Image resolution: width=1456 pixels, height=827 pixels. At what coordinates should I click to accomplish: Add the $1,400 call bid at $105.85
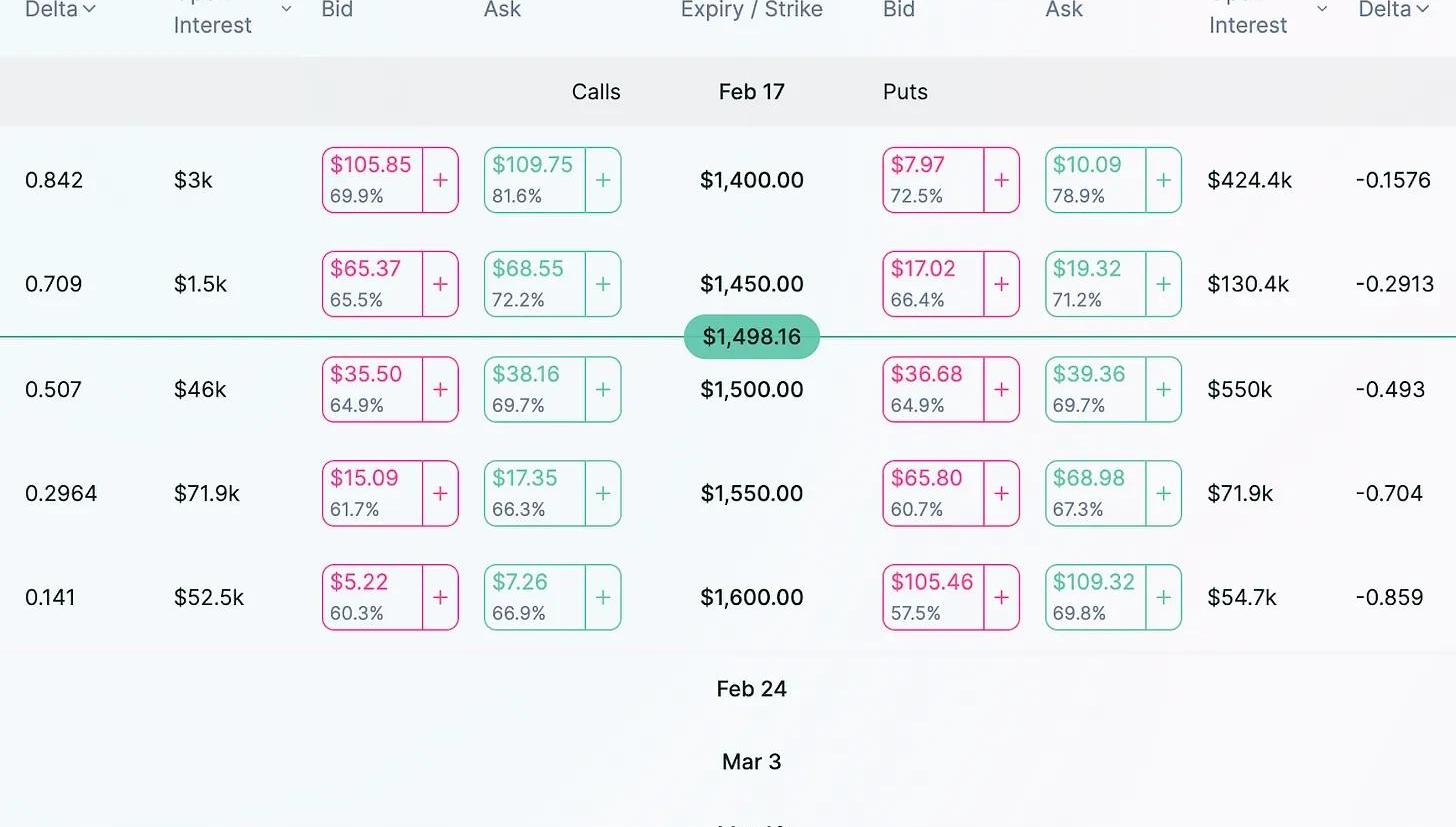tap(440, 180)
